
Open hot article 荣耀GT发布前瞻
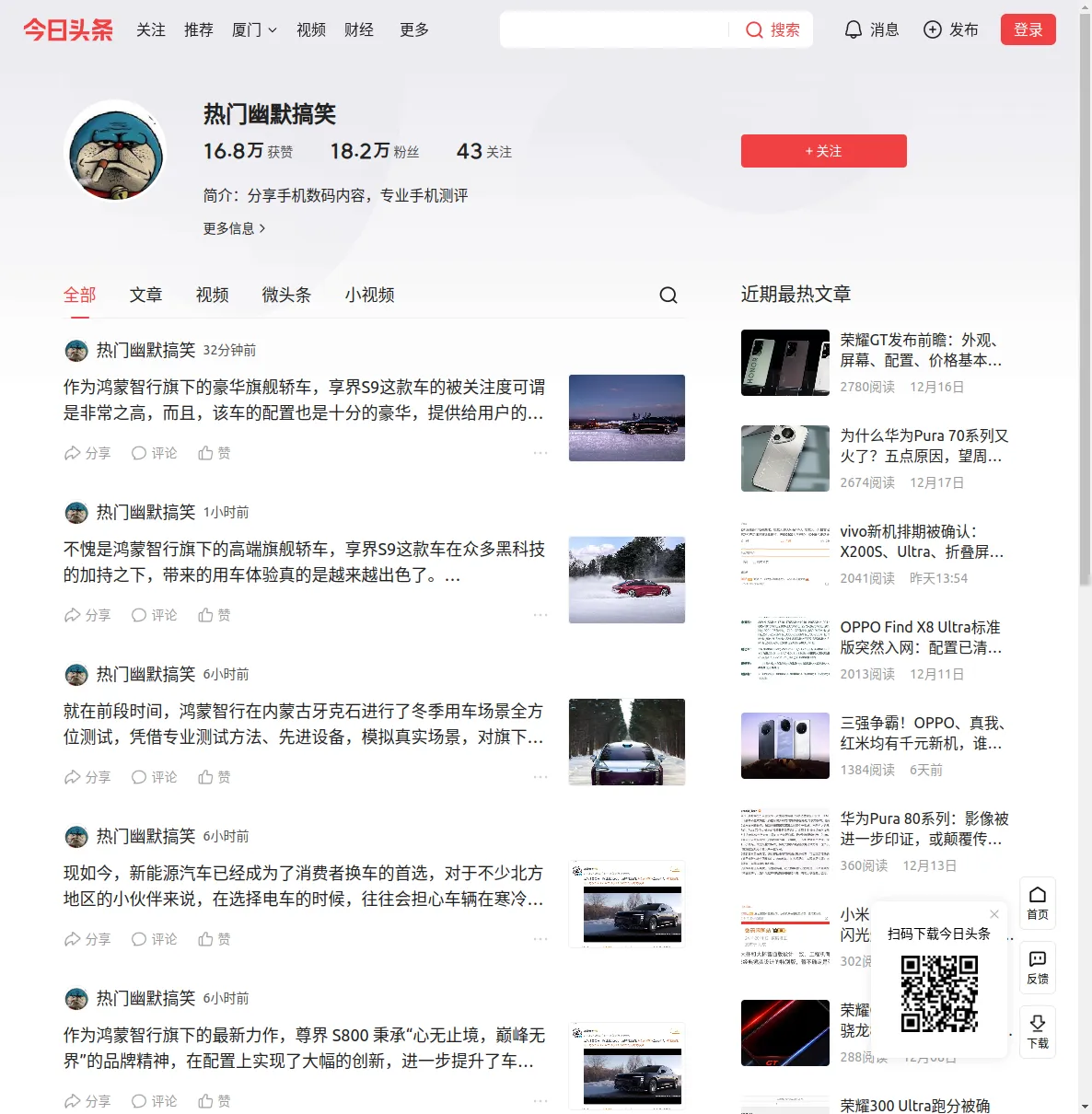[x=922, y=350]
